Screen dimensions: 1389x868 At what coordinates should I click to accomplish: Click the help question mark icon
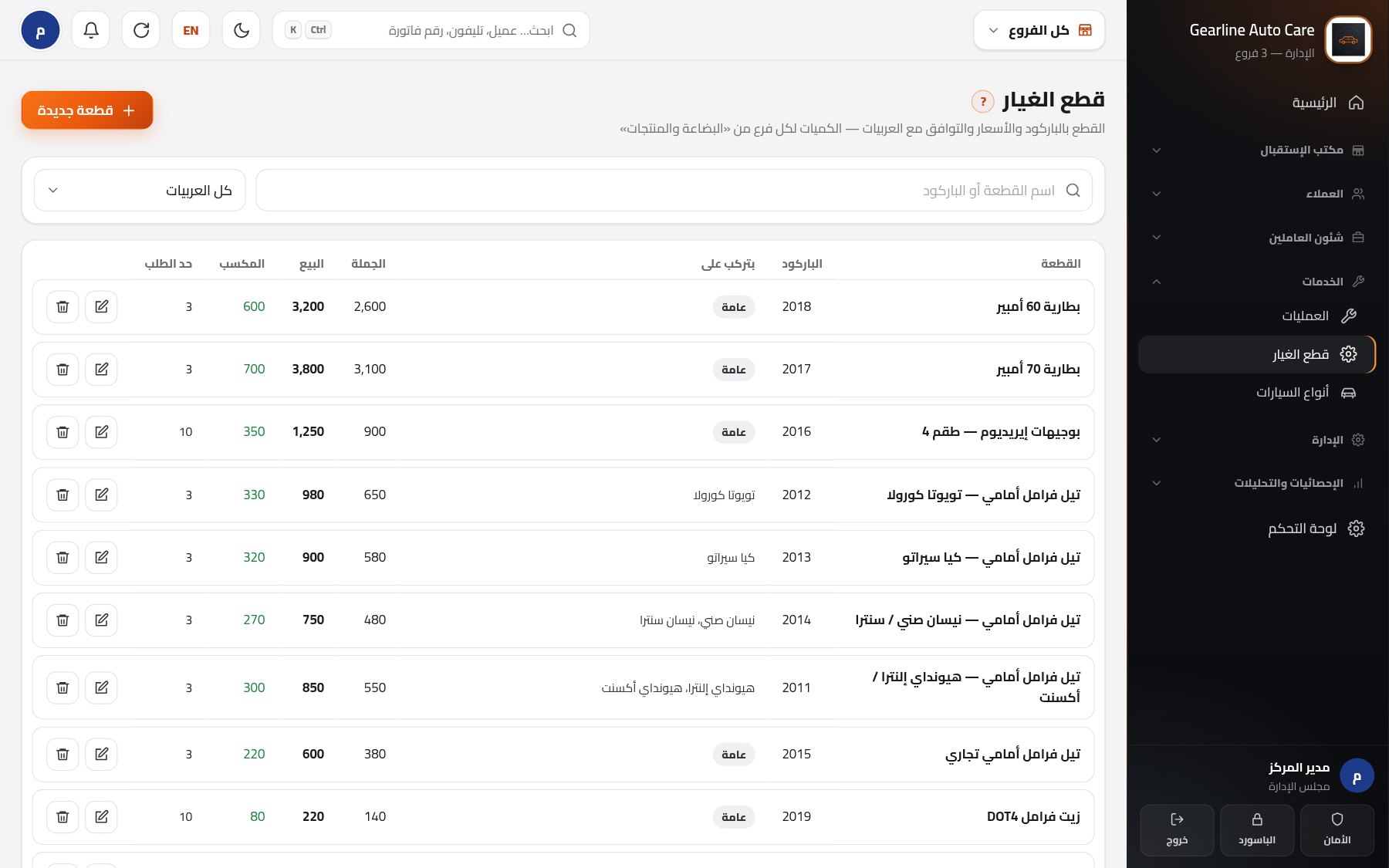click(x=982, y=101)
